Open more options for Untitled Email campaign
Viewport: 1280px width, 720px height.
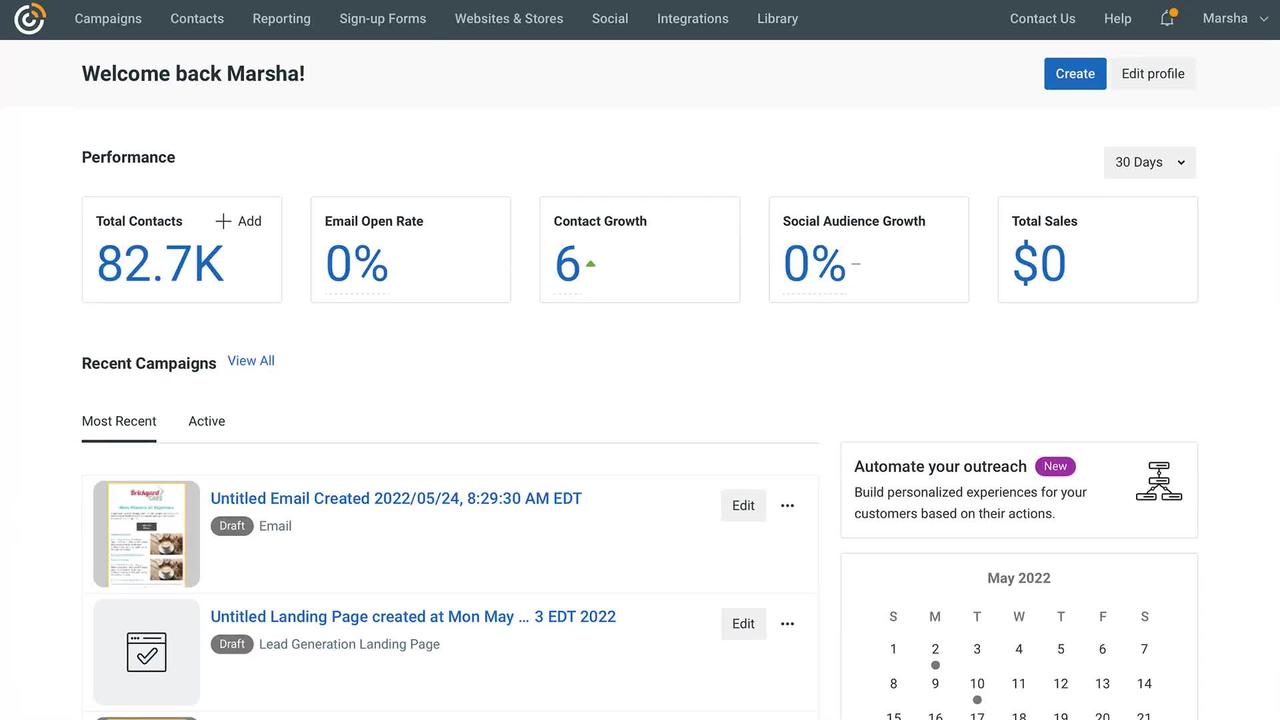point(787,505)
